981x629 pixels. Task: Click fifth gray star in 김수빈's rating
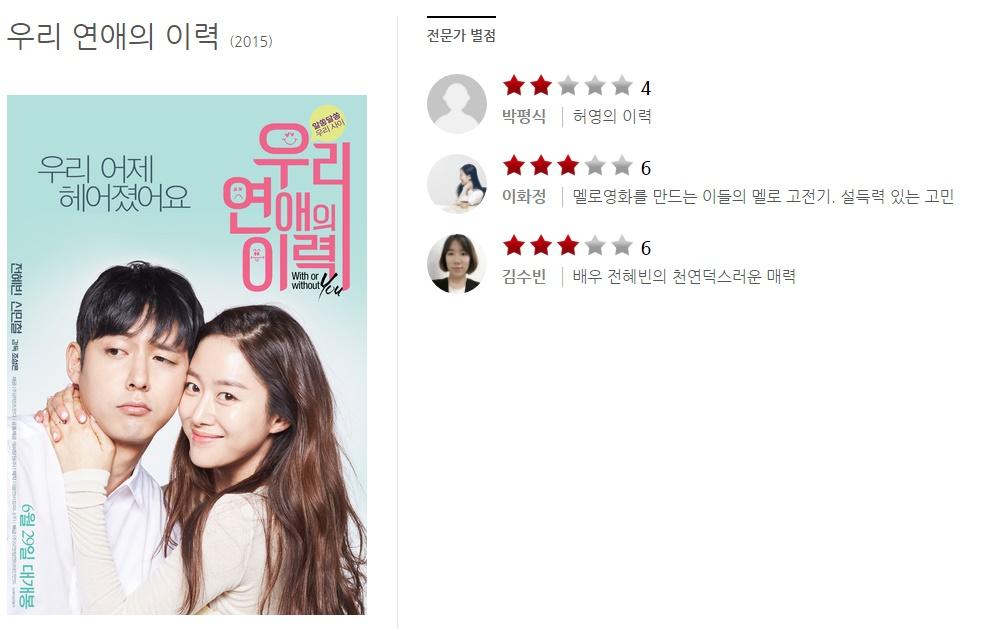coord(622,245)
